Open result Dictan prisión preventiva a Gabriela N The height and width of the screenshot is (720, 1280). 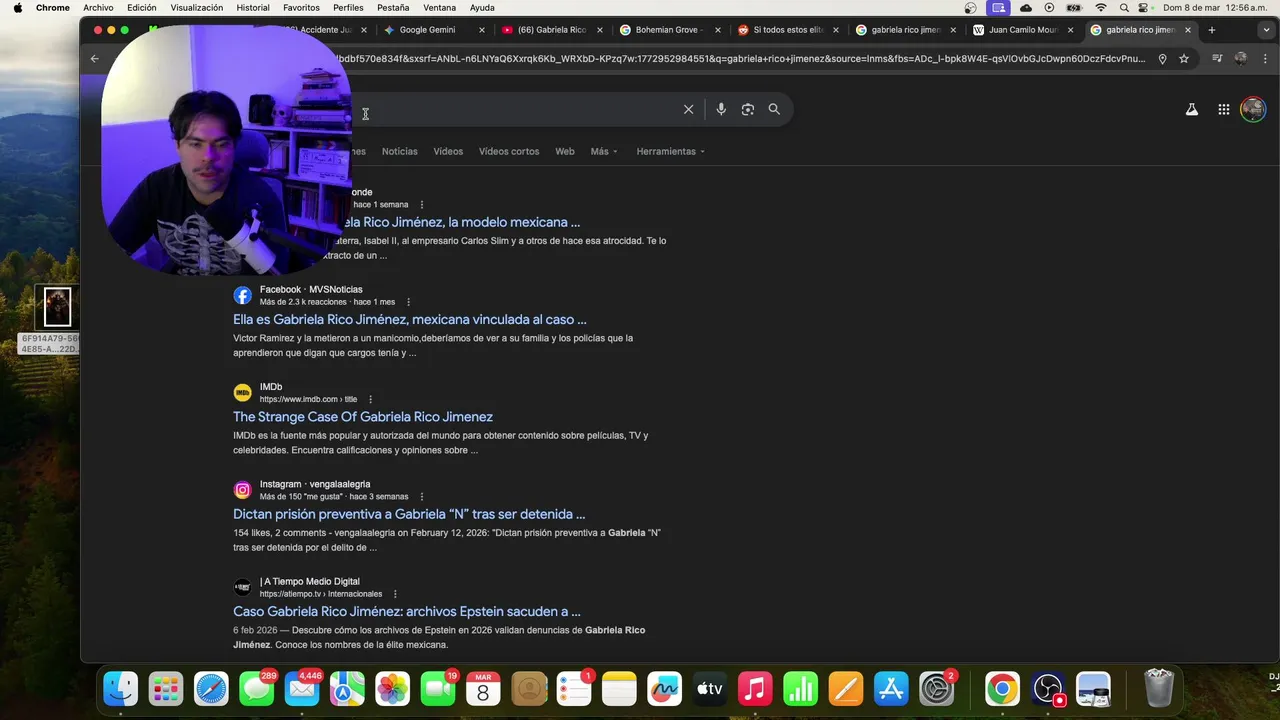click(x=409, y=514)
